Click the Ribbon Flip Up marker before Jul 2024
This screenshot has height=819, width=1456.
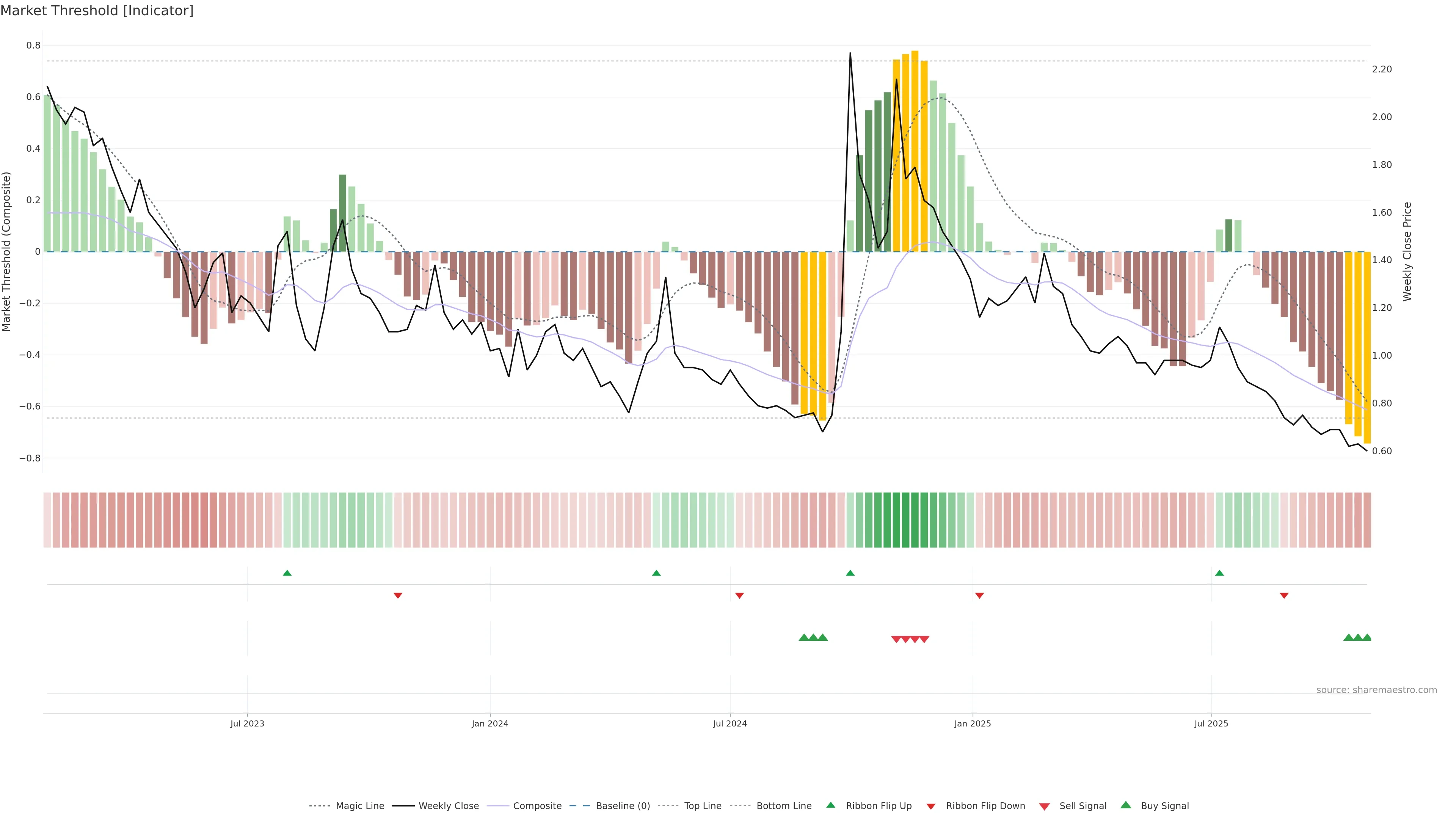click(x=656, y=573)
